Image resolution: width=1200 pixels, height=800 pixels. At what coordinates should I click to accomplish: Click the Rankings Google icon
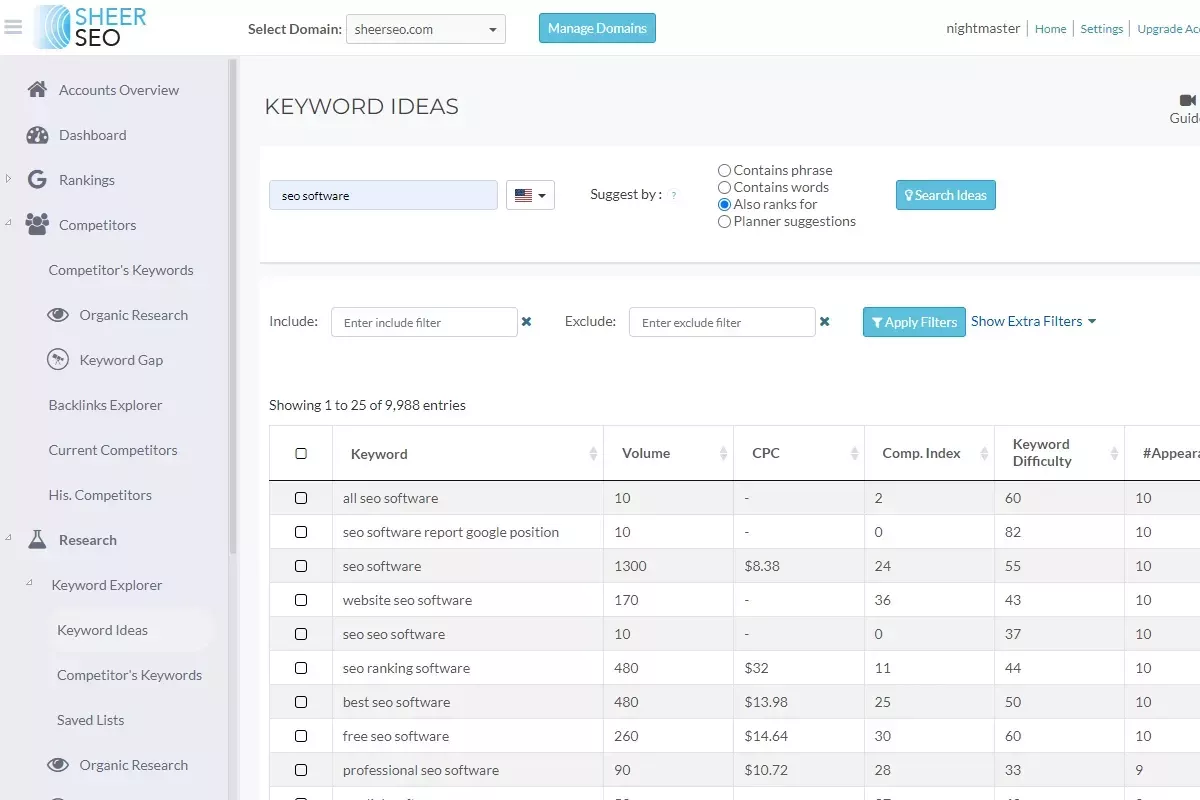(37, 180)
